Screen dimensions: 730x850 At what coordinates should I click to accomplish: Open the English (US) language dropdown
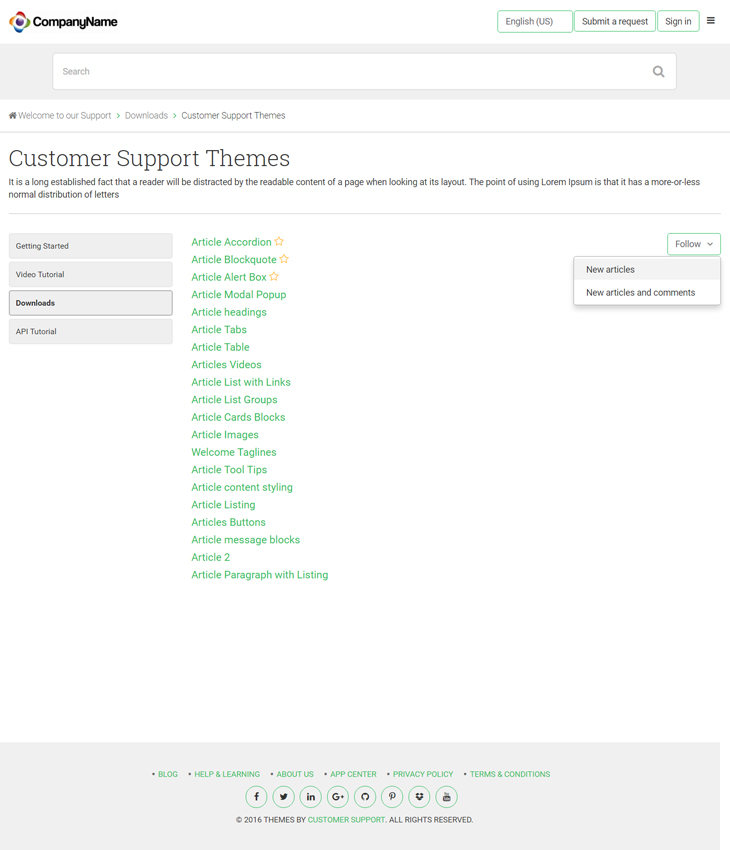[534, 22]
